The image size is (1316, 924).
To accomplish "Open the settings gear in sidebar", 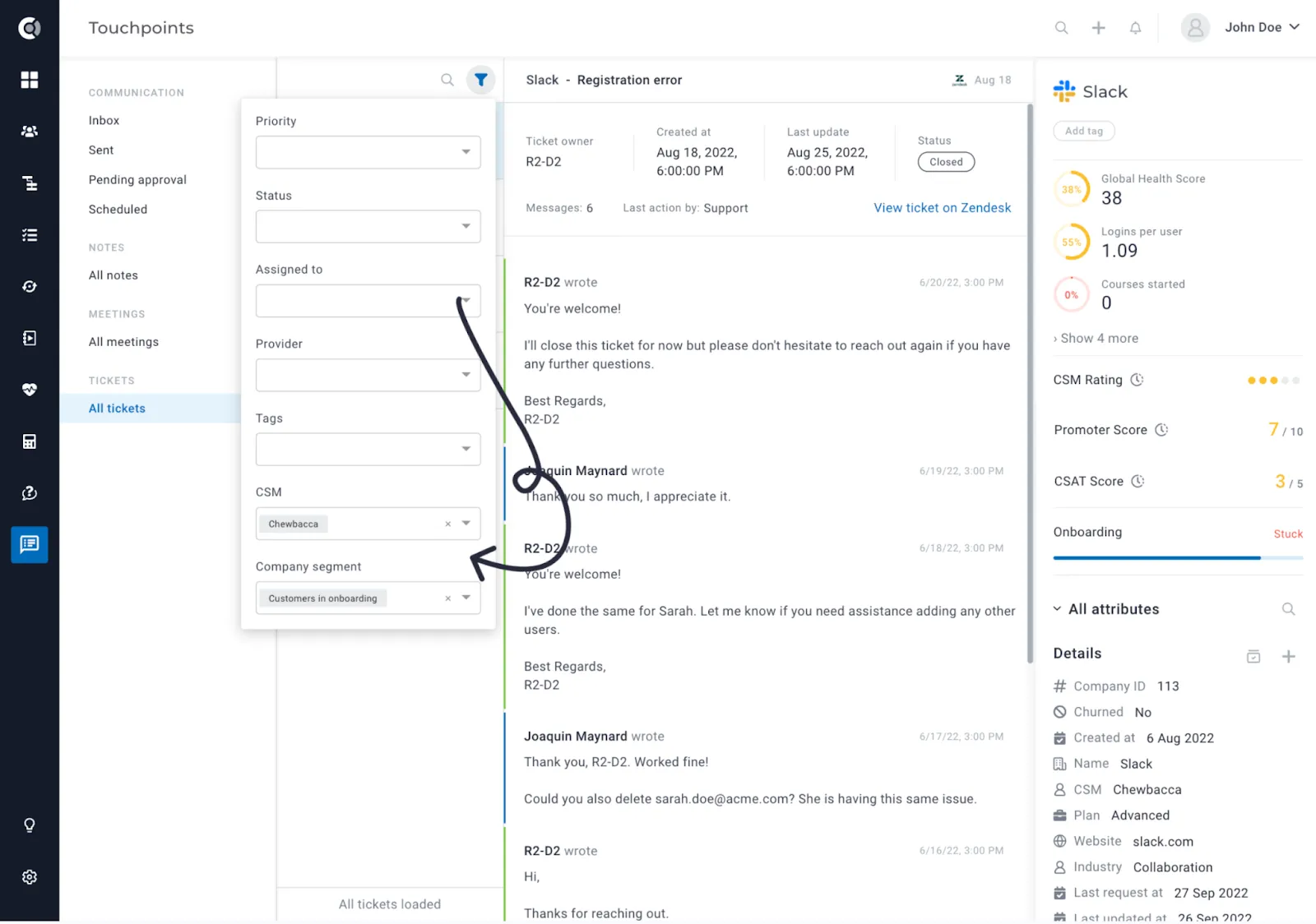I will [x=30, y=877].
